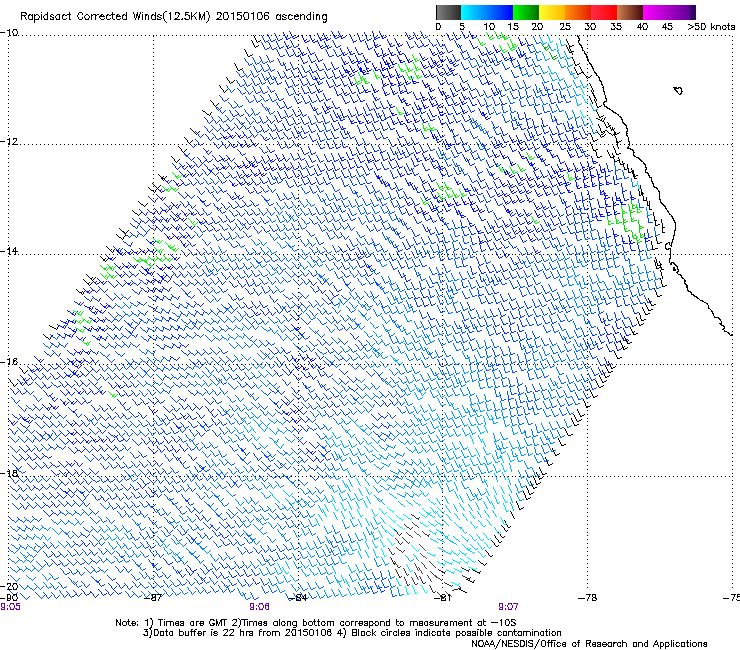The height and width of the screenshot is (650, 740).
Task: Click the brown 35-40 knots legend color
Action: 630,12
